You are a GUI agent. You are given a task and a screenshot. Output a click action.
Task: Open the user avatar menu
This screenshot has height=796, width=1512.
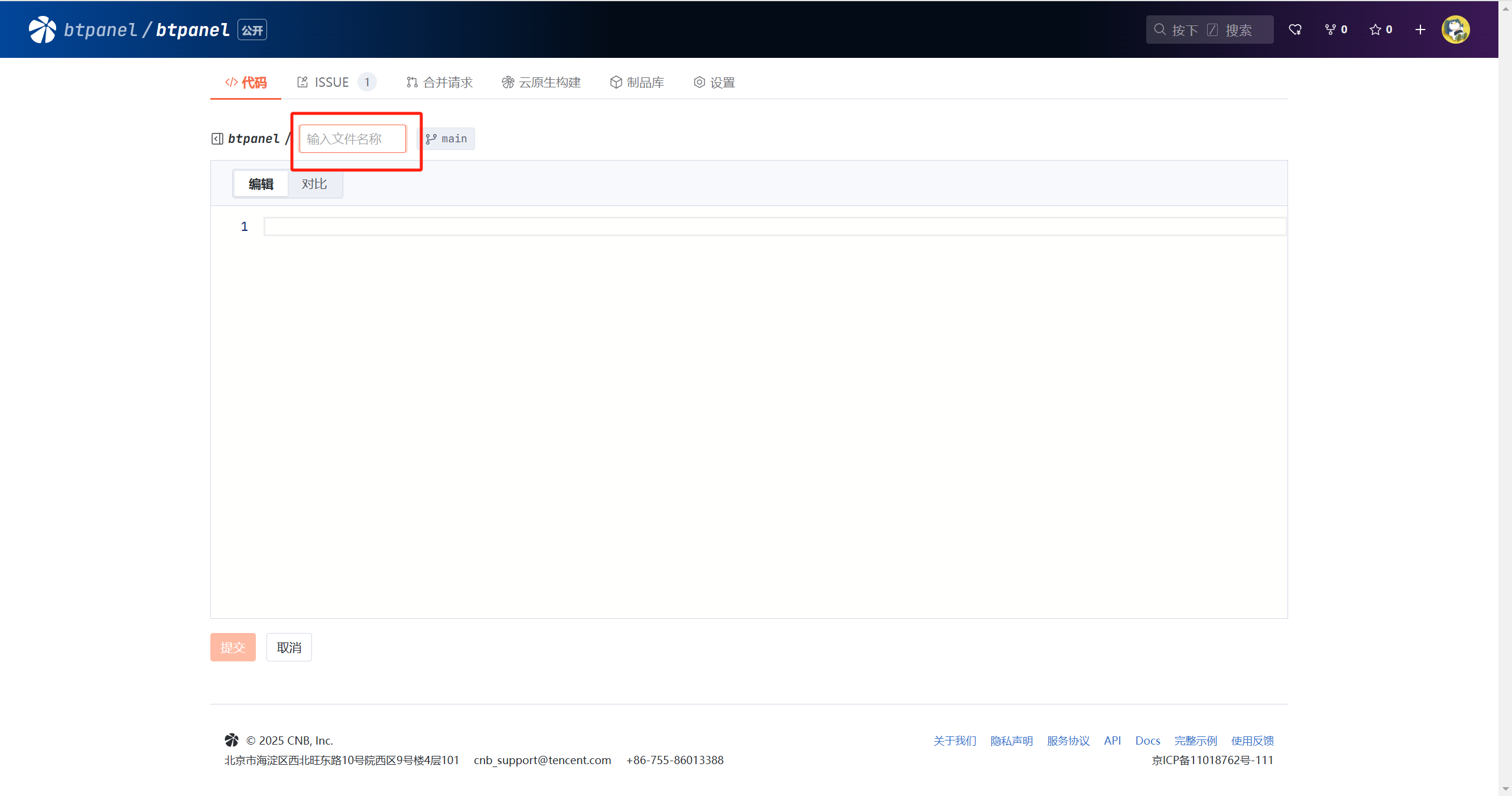point(1456,29)
